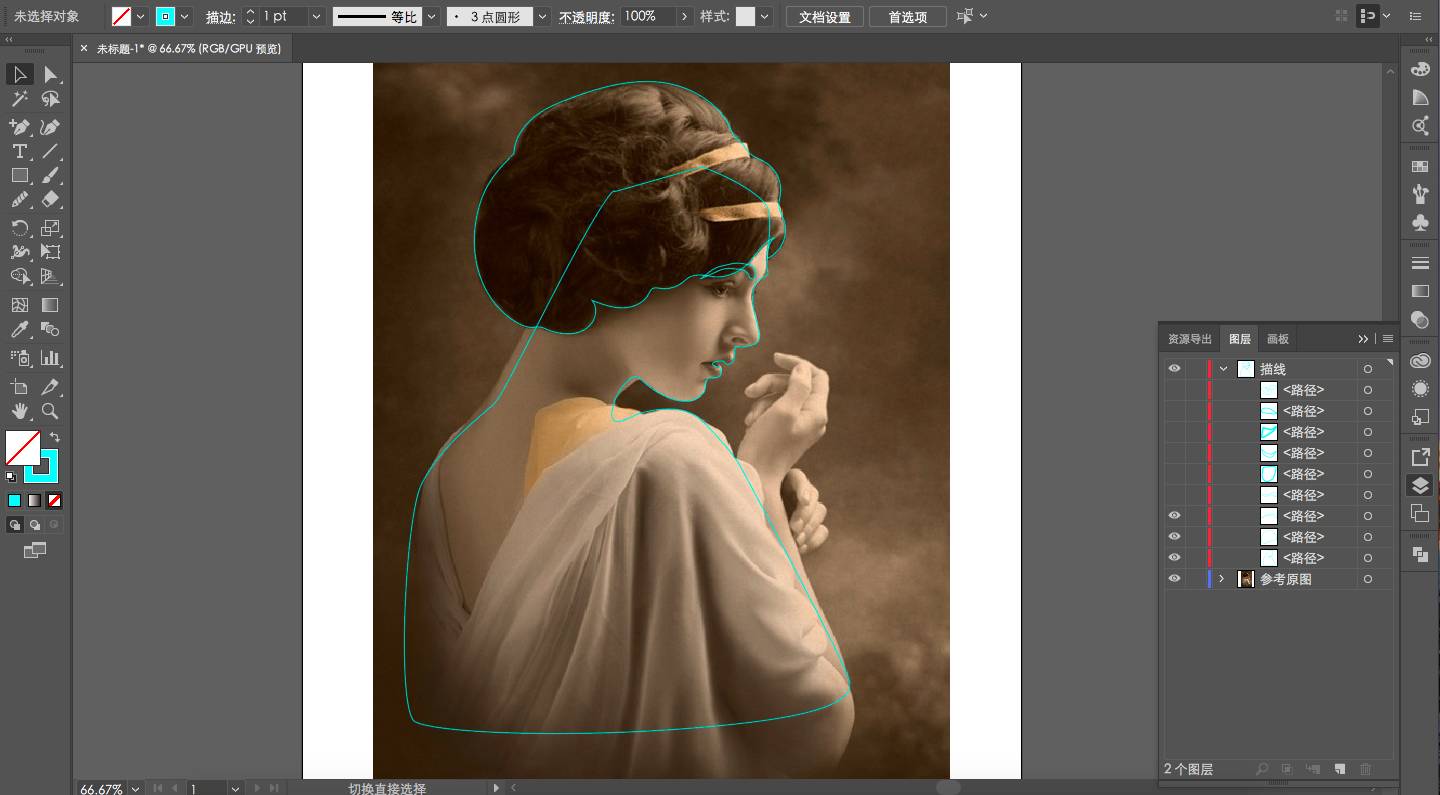This screenshot has height=795, width=1440.
Task: Create a new layer in Layers panel
Action: point(1339,769)
